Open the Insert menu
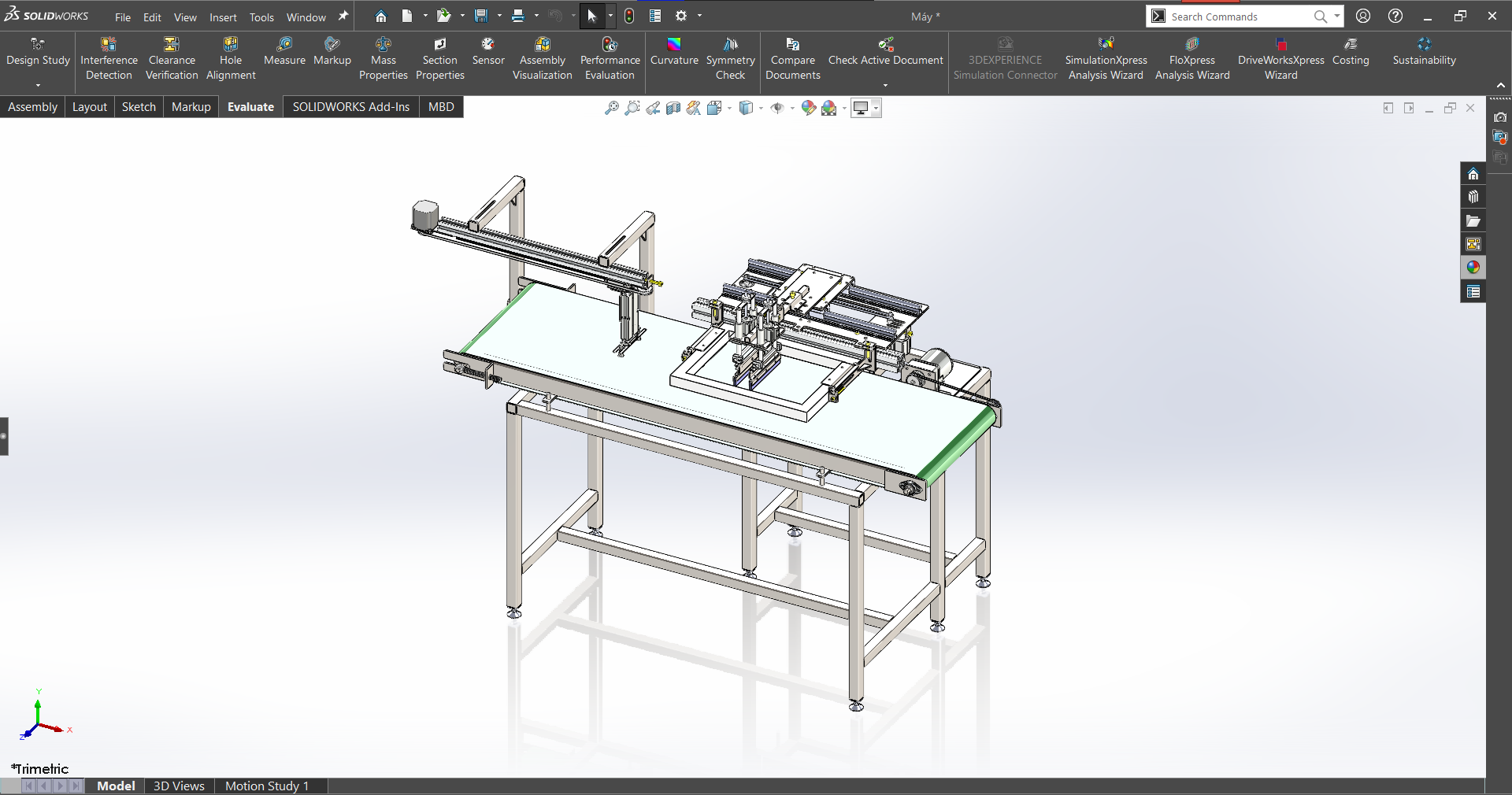This screenshot has height=795, width=1512. click(223, 17)
